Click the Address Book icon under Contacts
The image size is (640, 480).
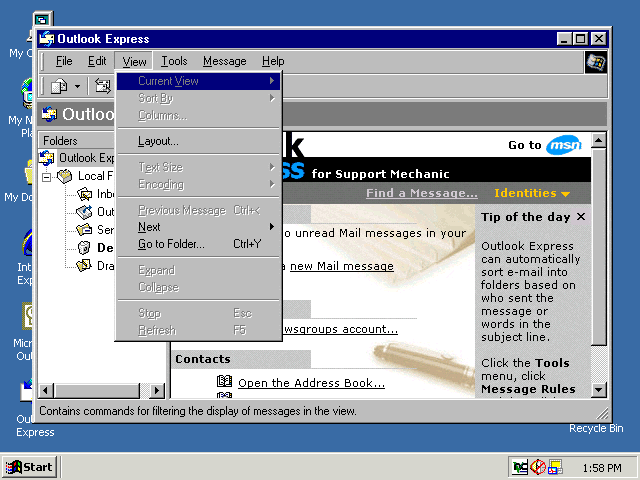(x=224, y=381)
